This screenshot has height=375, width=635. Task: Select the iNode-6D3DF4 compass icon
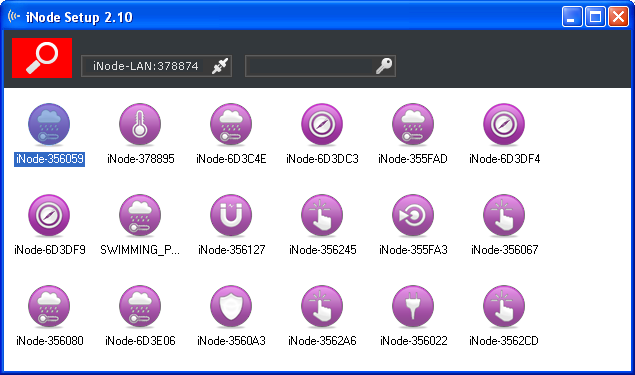pyautogui.click(x=504, y=125)
